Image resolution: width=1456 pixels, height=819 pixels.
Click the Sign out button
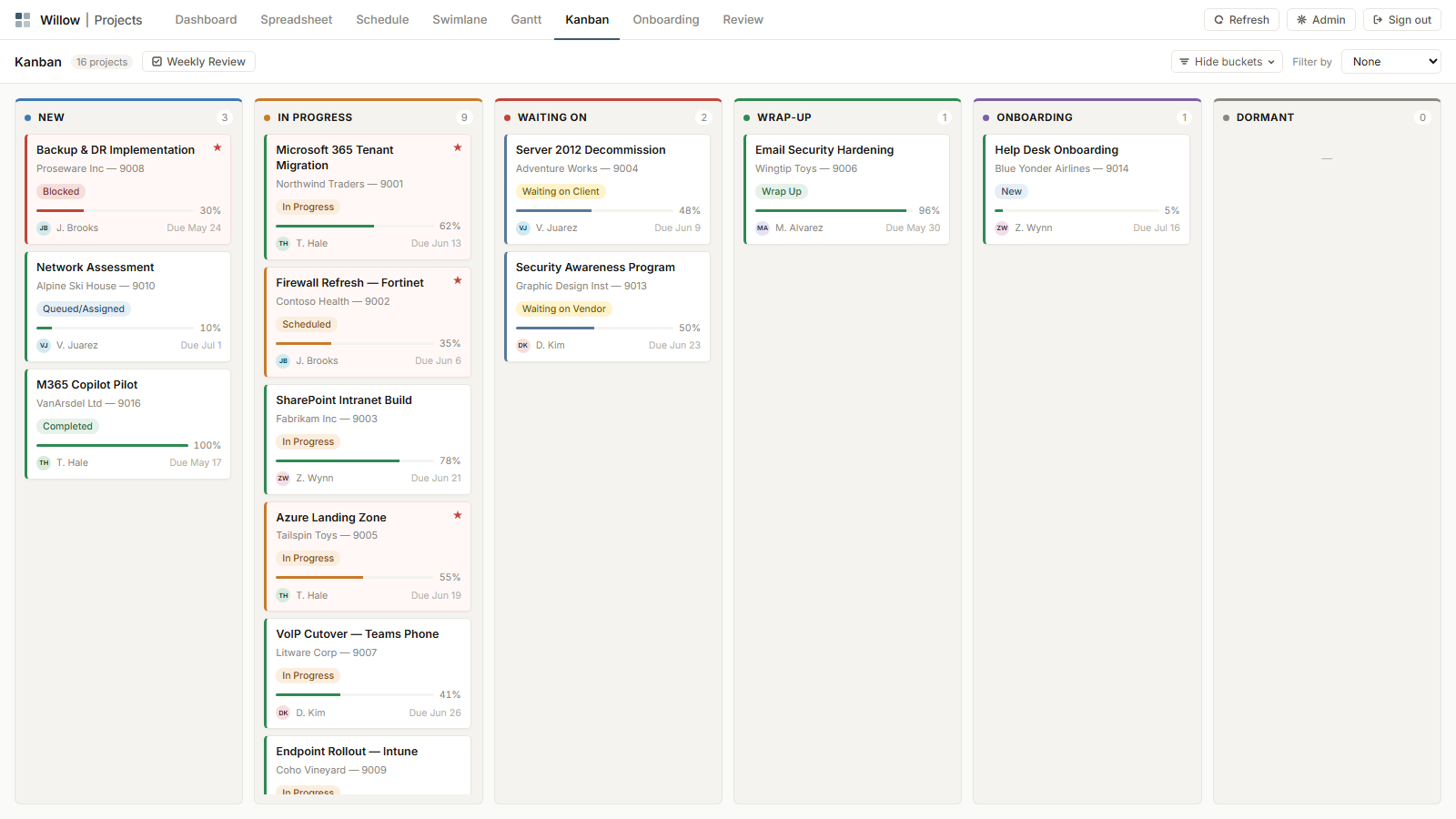pyautogui.click(x=1402, y=20)
